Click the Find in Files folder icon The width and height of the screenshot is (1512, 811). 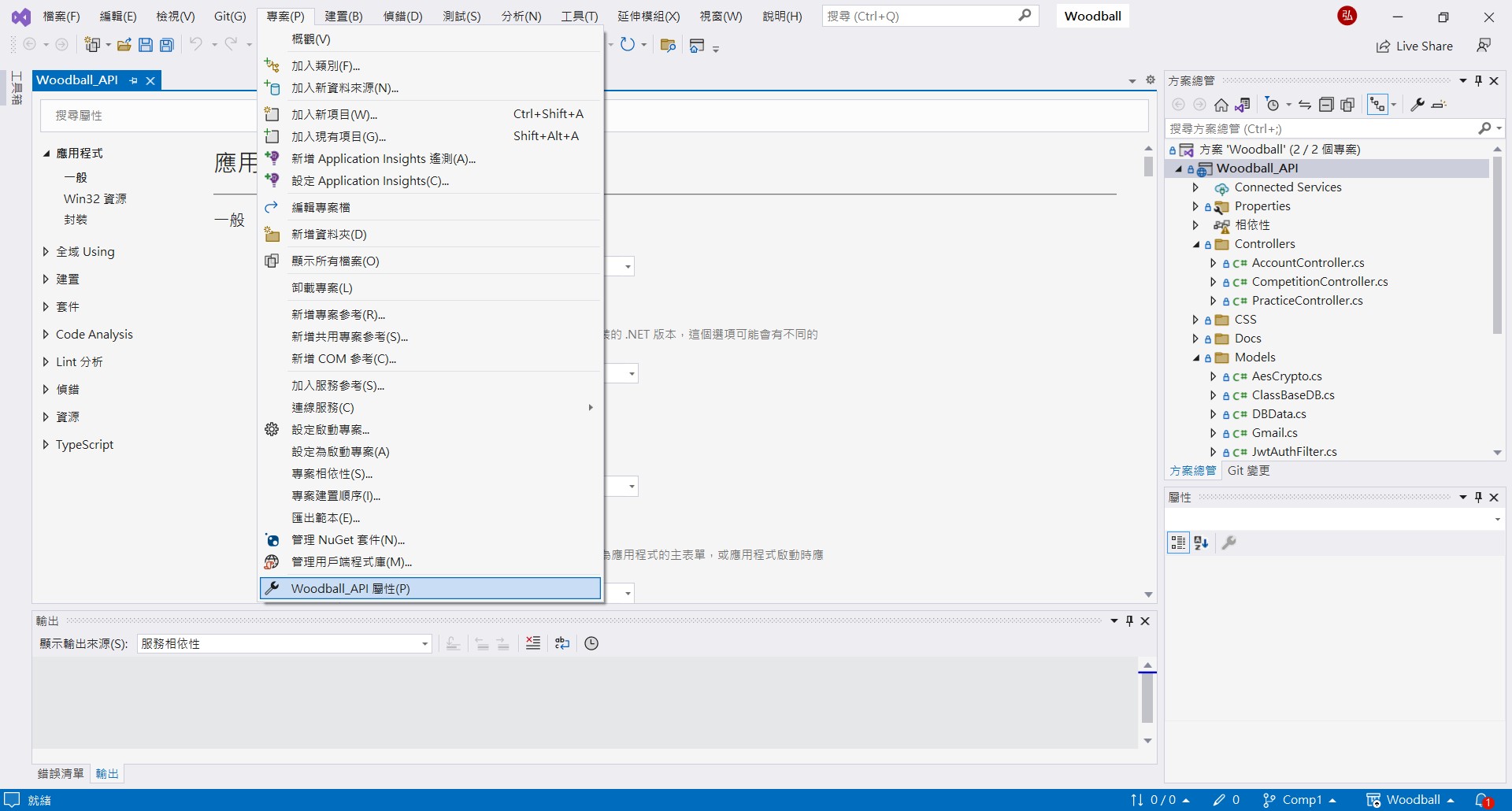tap(669, 45)
